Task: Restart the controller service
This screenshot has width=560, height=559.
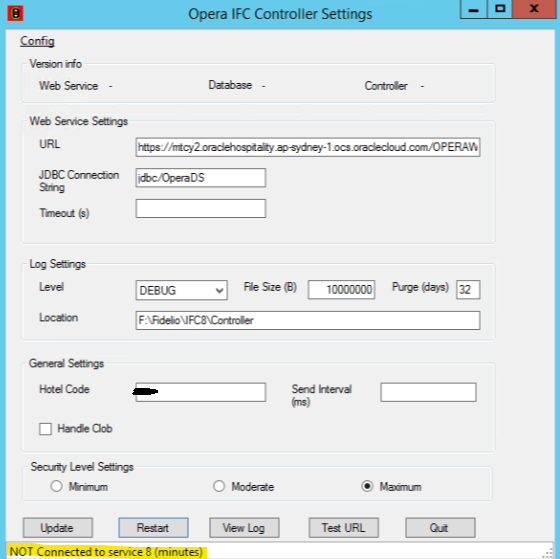Action: click(154, 528)
